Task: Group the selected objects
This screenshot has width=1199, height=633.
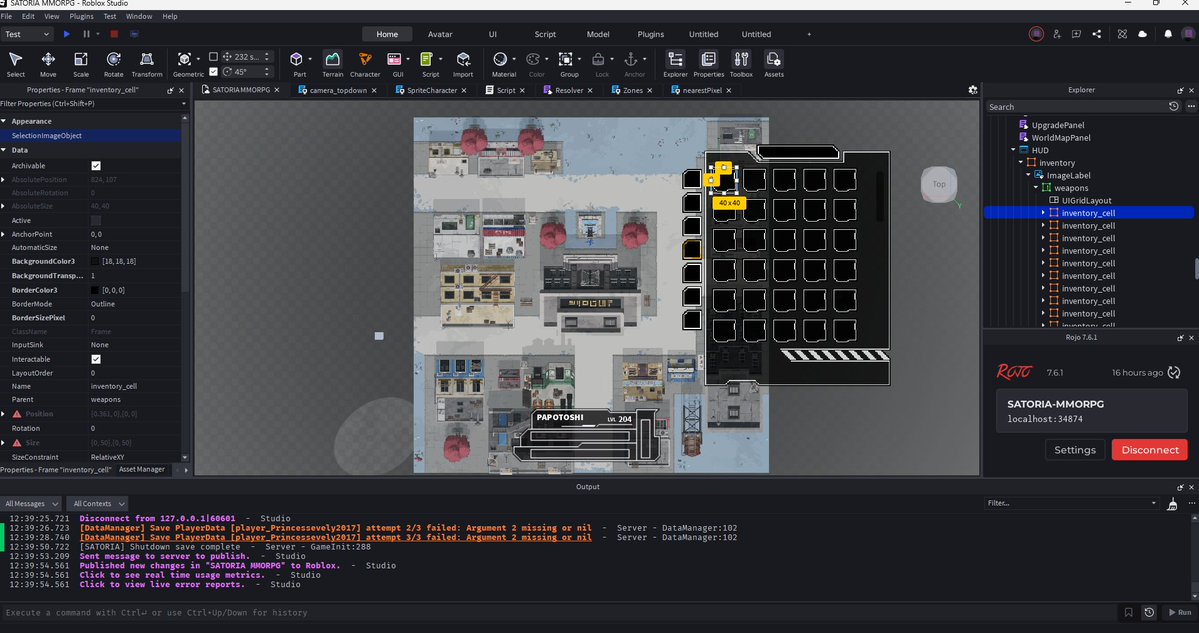Action: [569, 64]
